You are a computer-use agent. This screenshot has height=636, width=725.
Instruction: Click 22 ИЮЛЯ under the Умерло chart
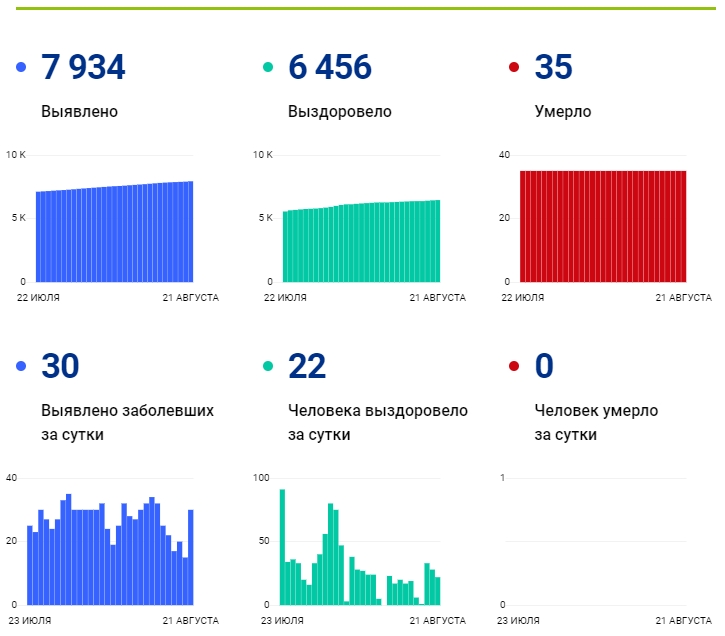tap(522, 298)
